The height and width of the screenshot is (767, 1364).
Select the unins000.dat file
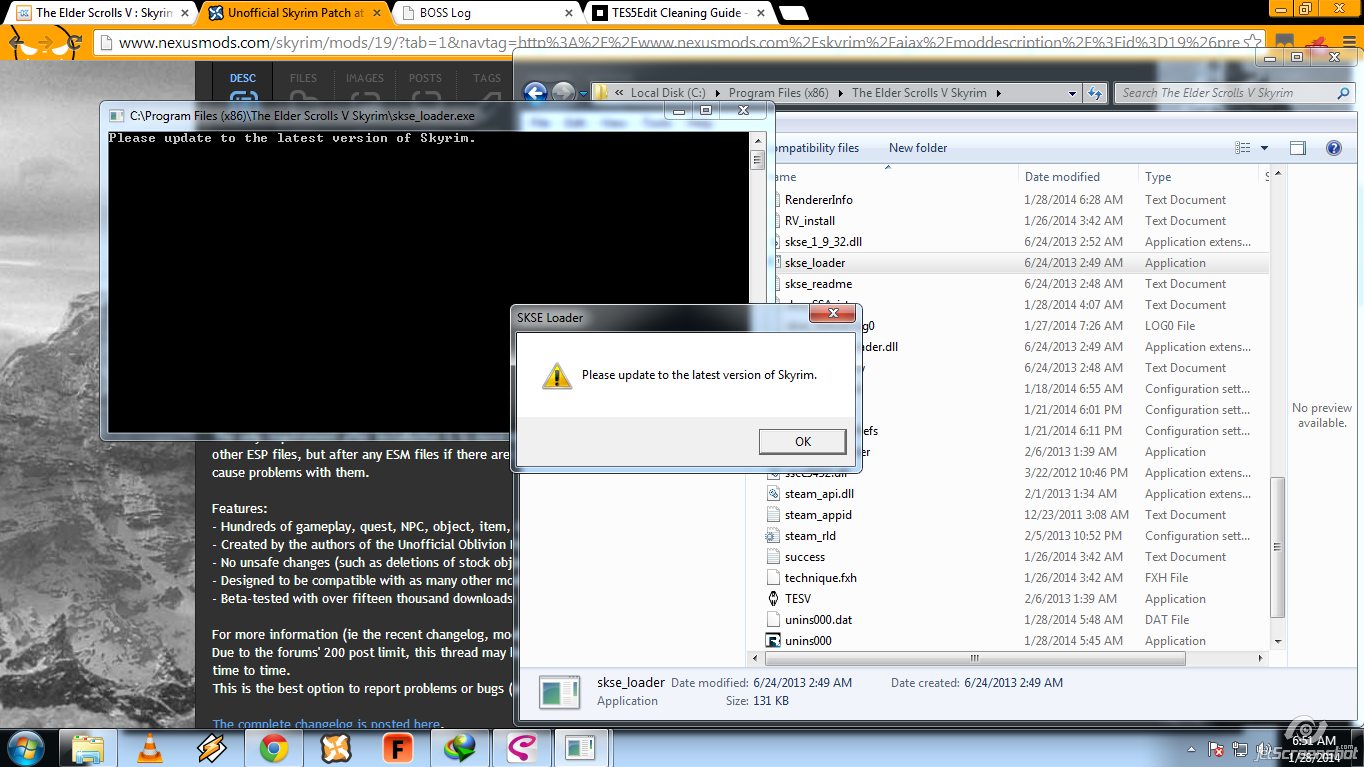818,620
